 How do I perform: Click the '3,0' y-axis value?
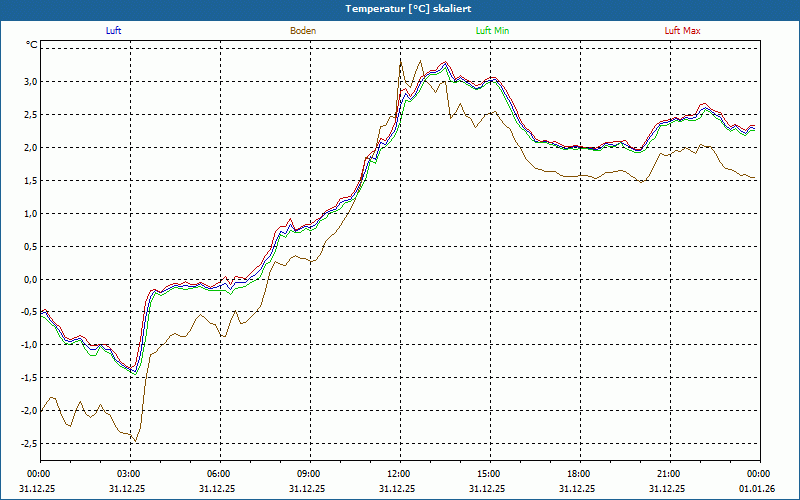click(x=31, y=82)
